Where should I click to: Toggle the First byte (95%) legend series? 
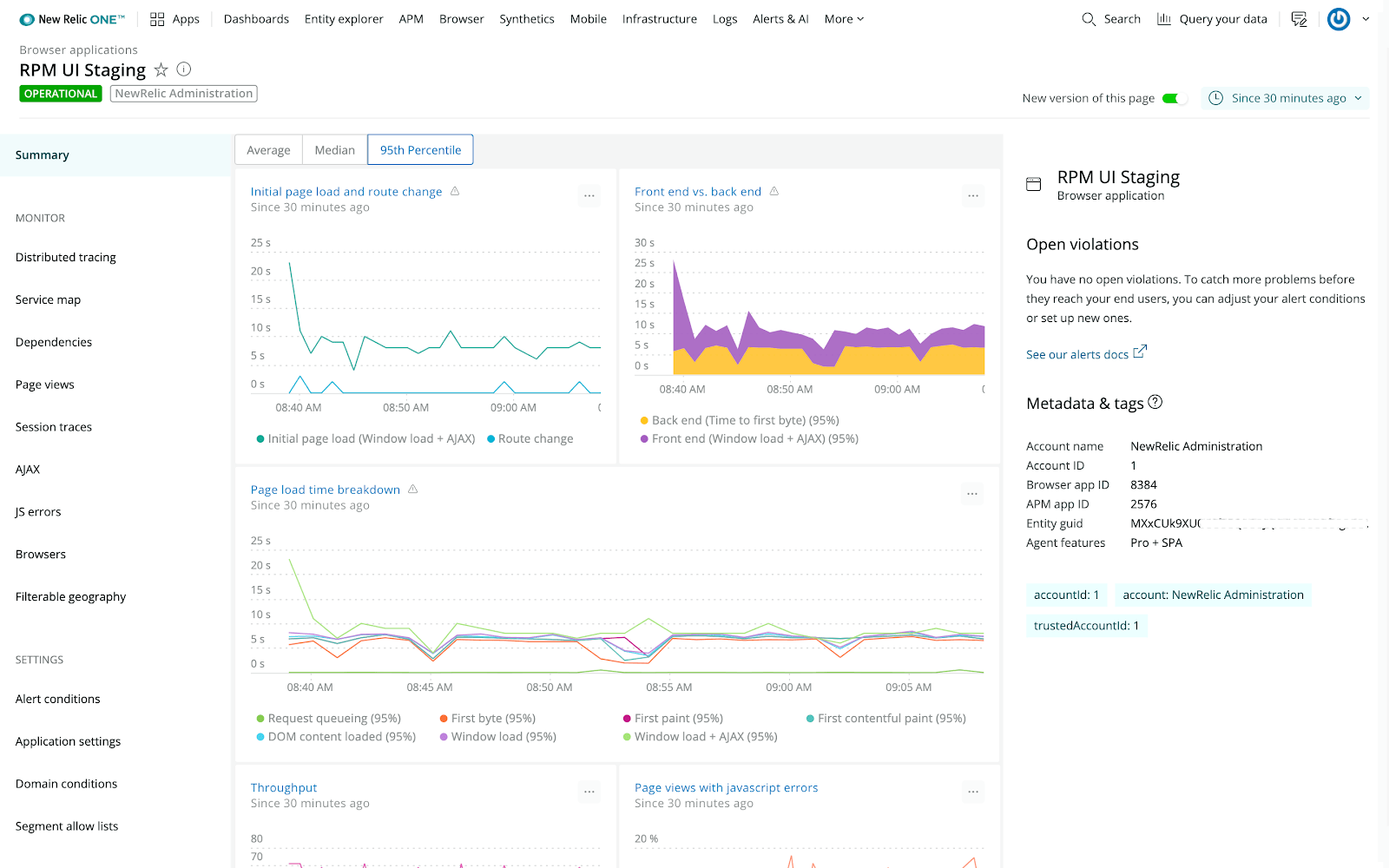pyautogui.click(x=488, y=719)
